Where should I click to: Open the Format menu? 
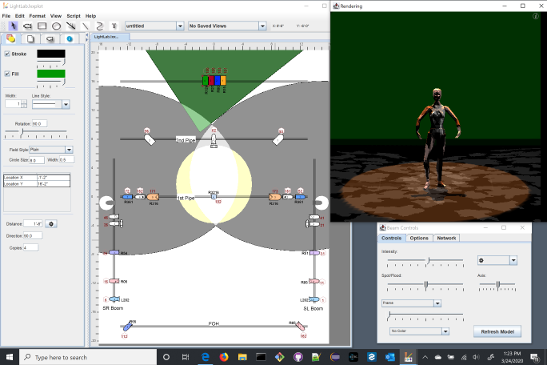37,16
